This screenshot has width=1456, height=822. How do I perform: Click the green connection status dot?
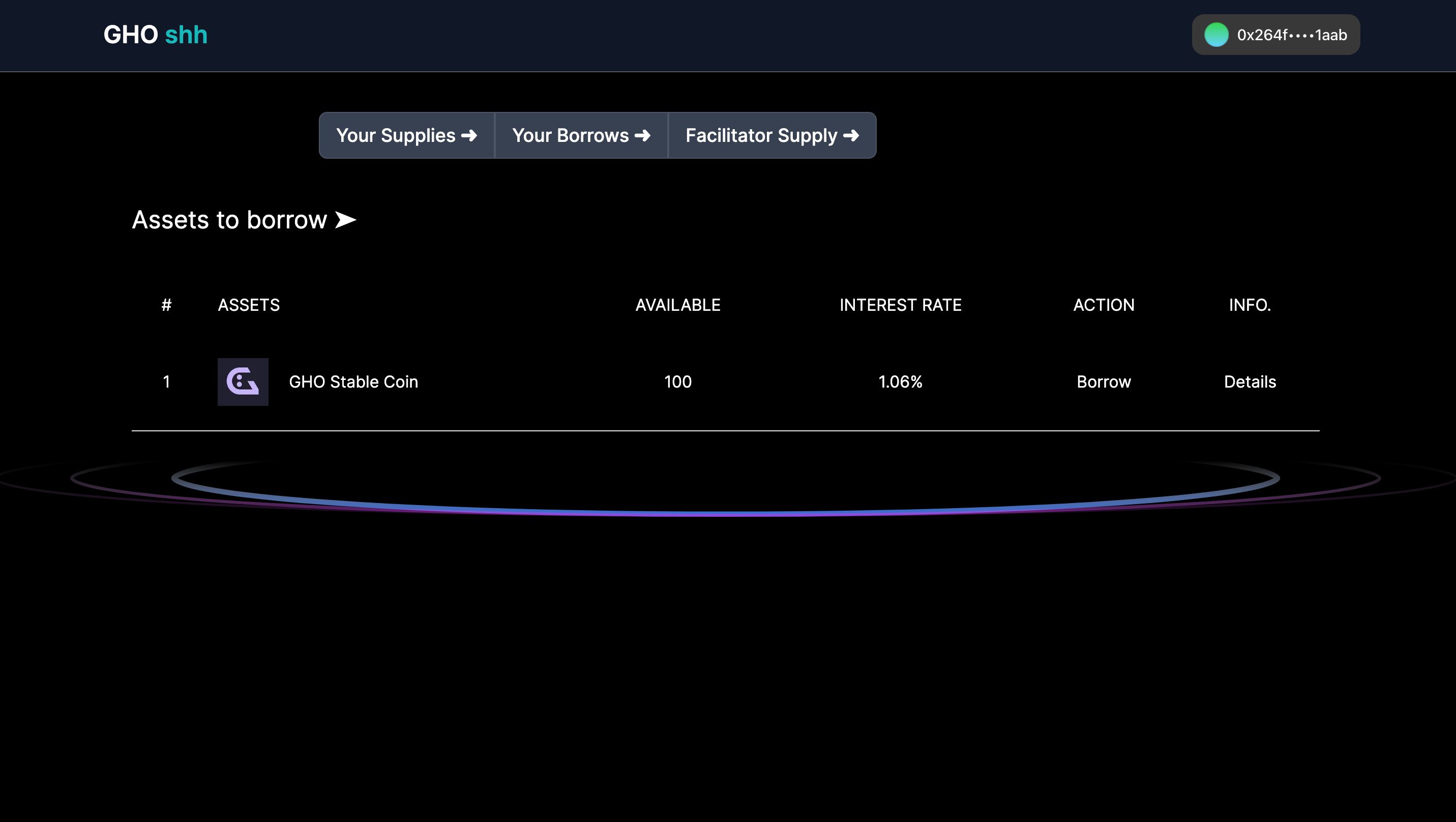[x=1215, y=35]
